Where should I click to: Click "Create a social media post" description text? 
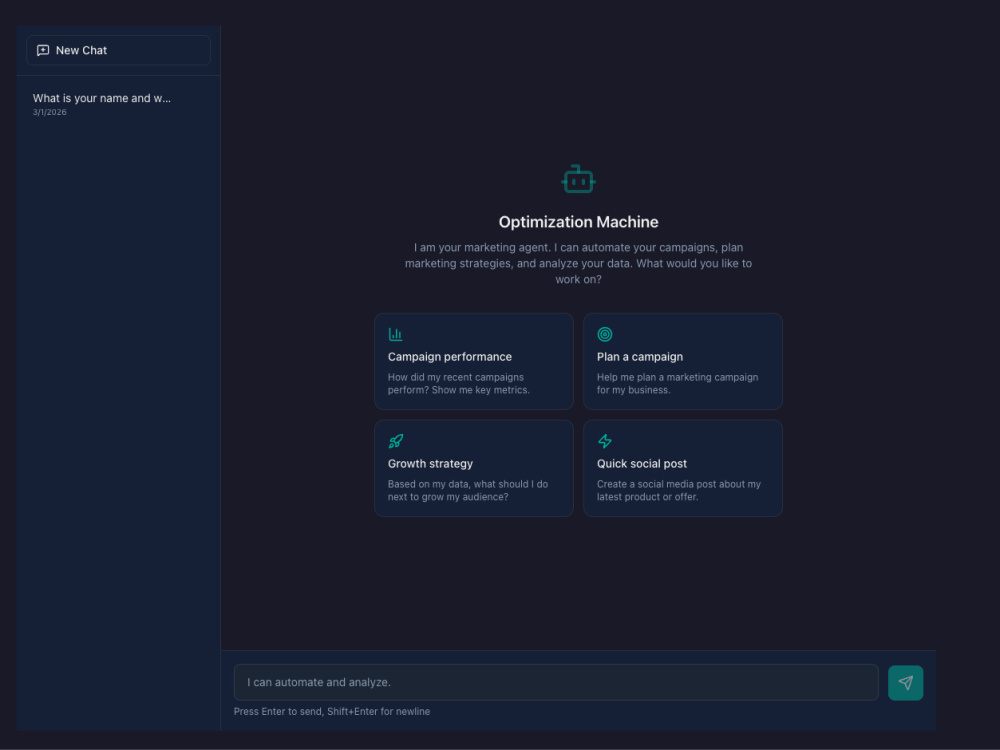679,490
